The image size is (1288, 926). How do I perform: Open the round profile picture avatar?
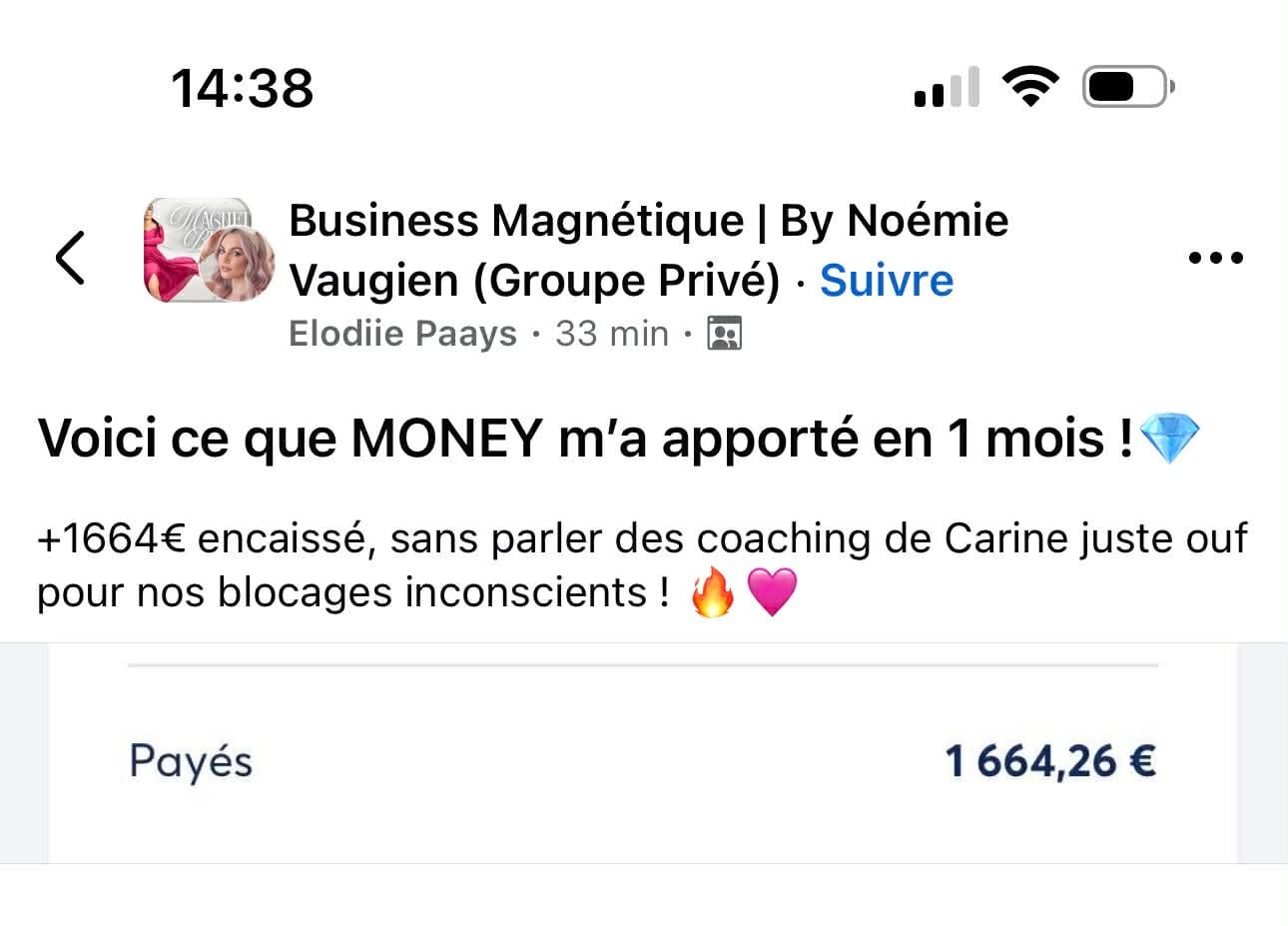(x=237, y=263)
